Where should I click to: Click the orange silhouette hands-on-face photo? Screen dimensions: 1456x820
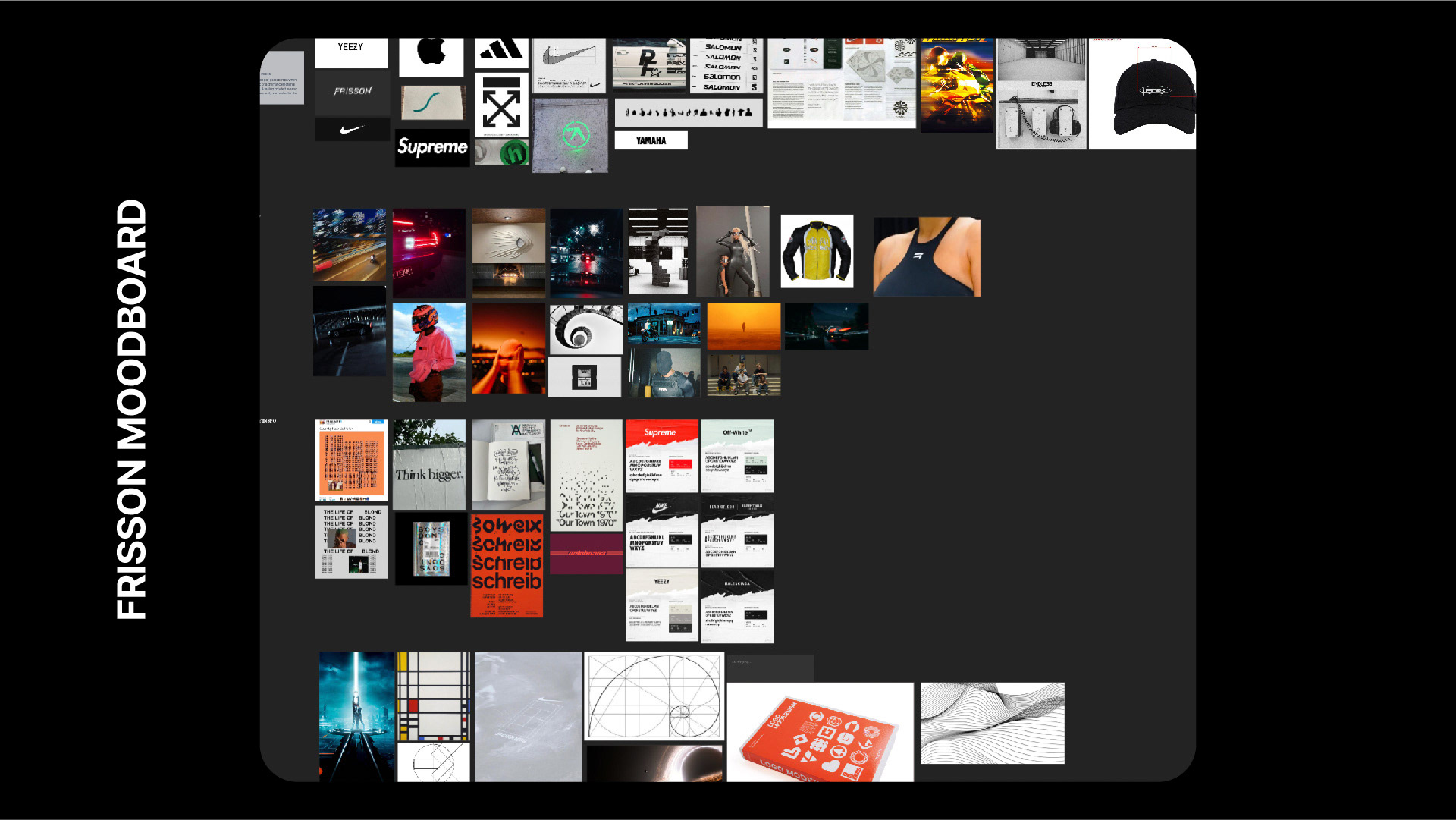509,349
